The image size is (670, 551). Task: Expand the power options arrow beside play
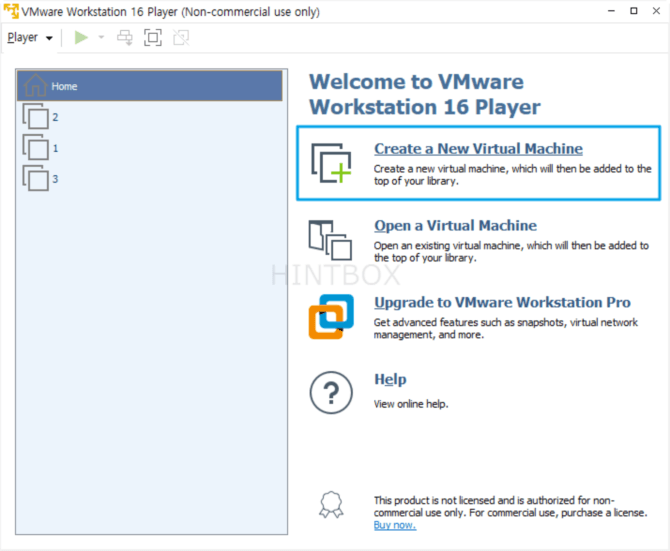tap(101, 37)
